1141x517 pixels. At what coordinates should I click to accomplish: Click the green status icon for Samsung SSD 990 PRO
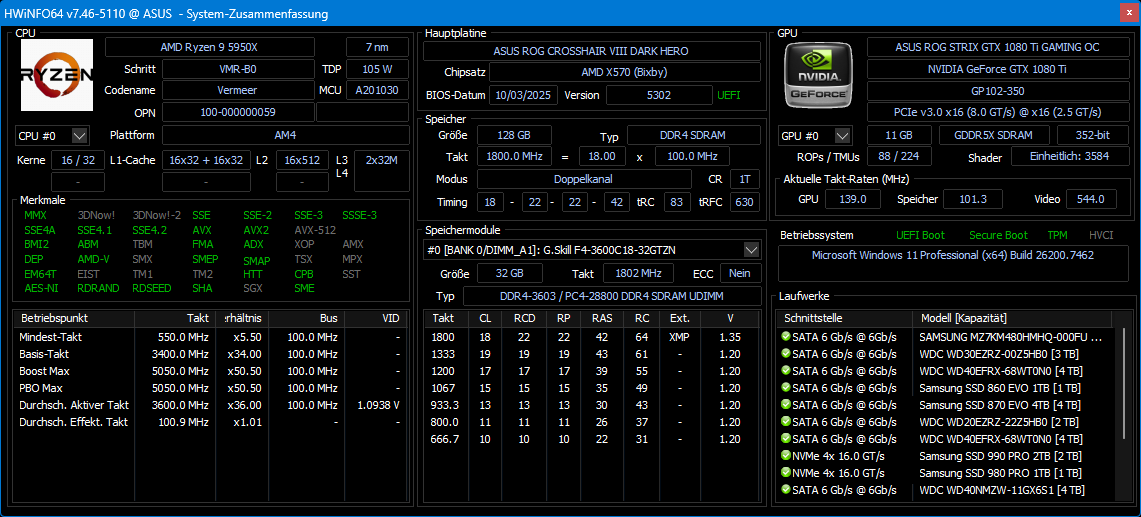[786, 456]
